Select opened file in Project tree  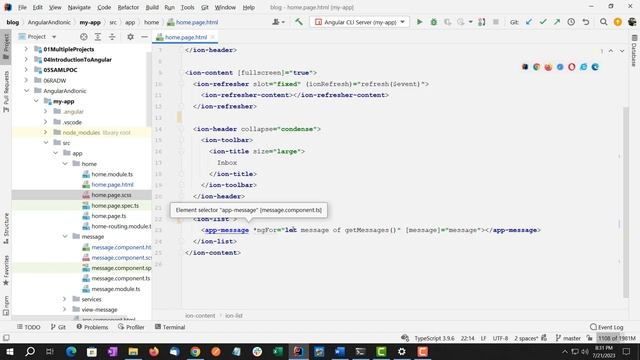pos(84,37)
